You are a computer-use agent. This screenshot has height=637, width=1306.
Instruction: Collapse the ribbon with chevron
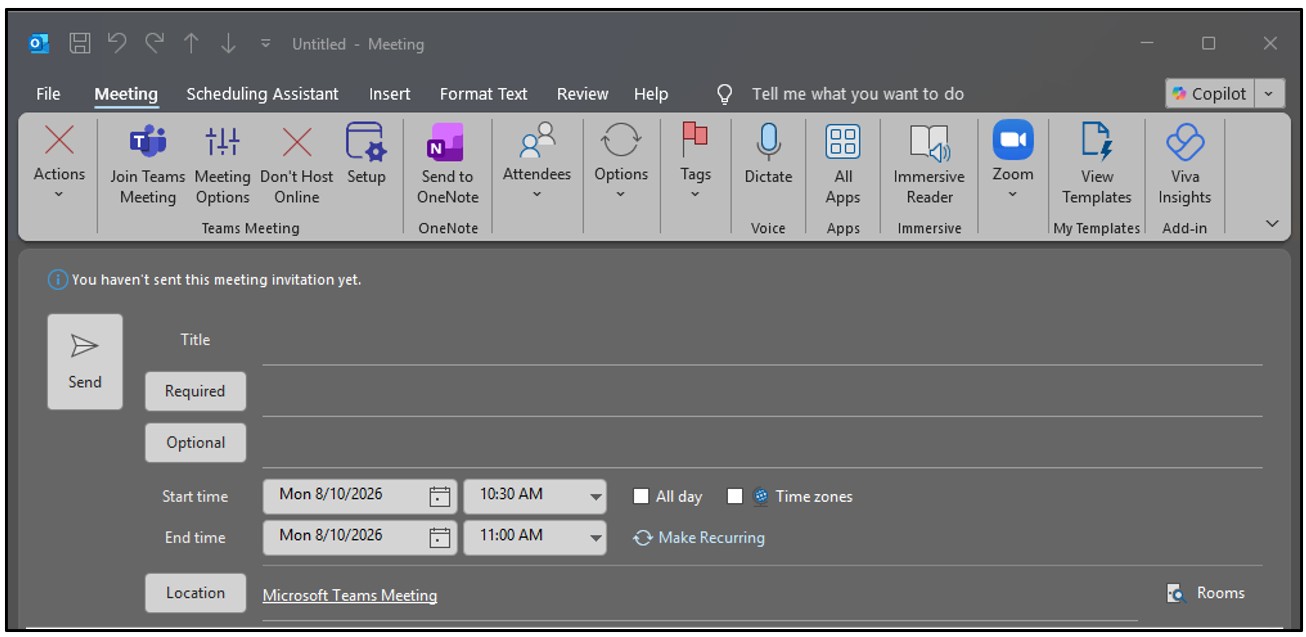coord(1272,223)
